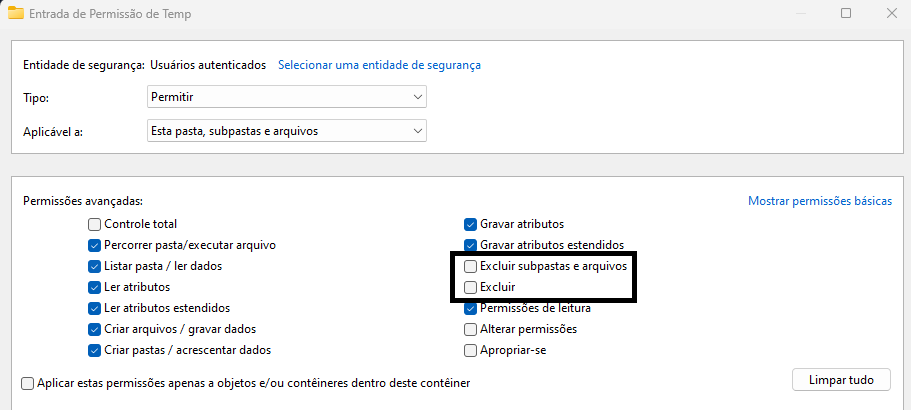
Task: Enable the Controle total checkbox
Action: [94, 224]
